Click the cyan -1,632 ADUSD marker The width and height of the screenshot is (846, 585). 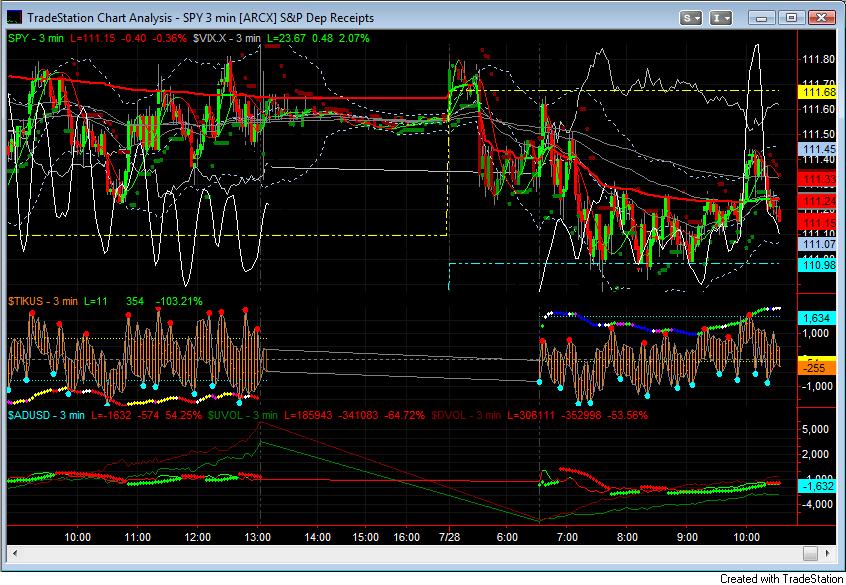(819, 486)
